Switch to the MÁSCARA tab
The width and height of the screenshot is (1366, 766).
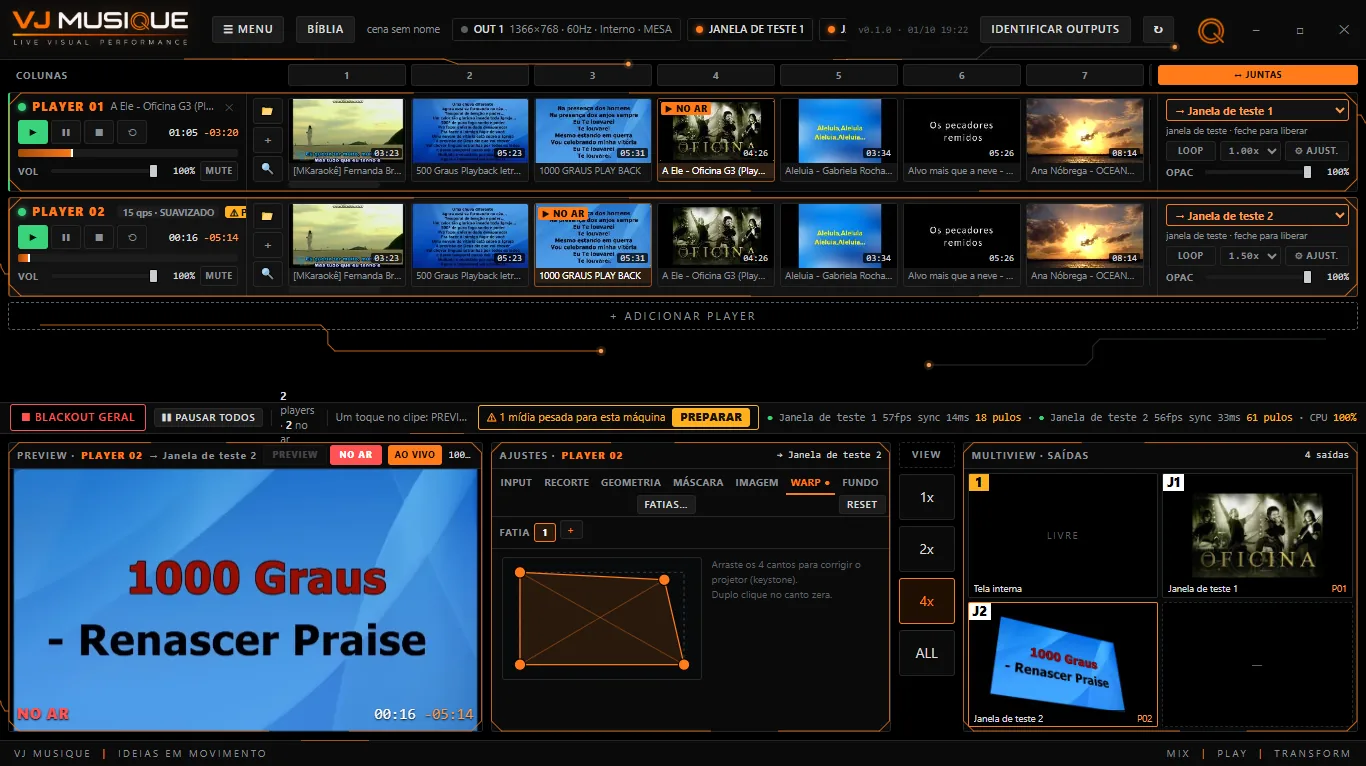coord(698,483)
